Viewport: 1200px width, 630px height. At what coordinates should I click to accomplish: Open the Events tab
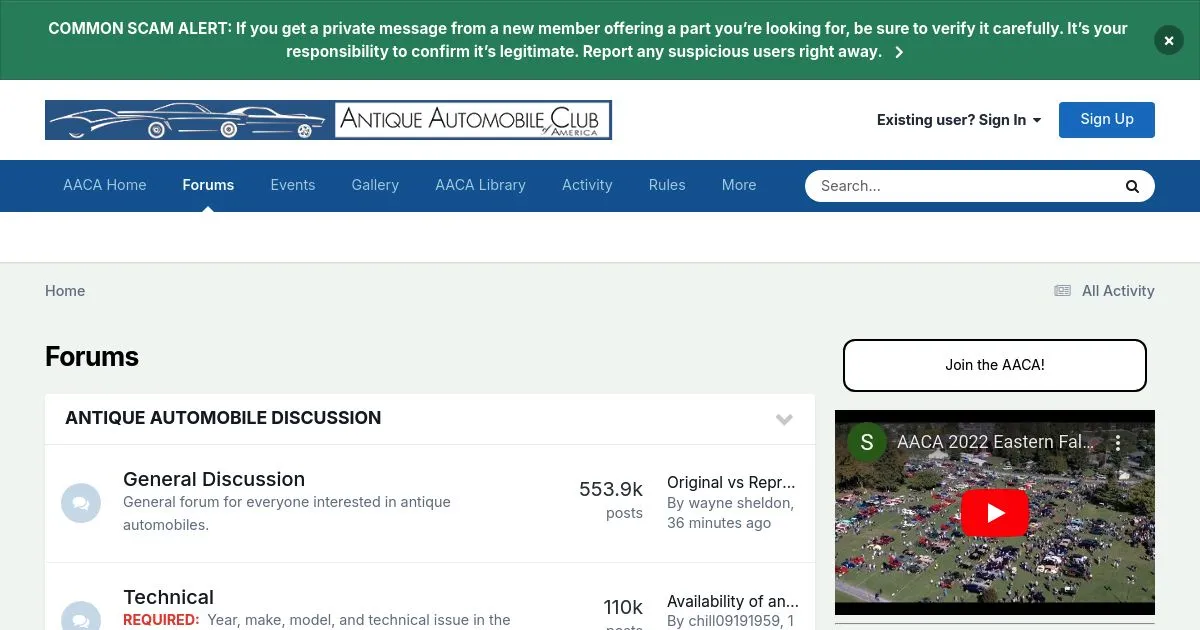[x=293, y=185]
